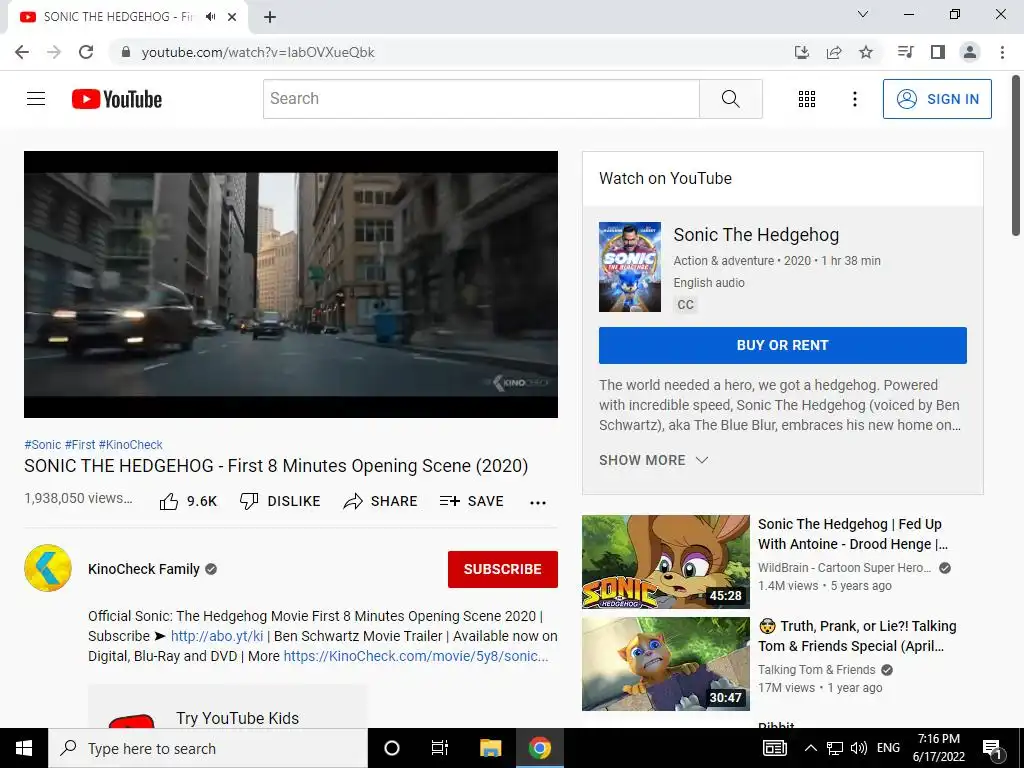The height and width of the screenshot is (768, 1024).
Task: Open Task View on taskbar
Action: click(x=440, y=748)
